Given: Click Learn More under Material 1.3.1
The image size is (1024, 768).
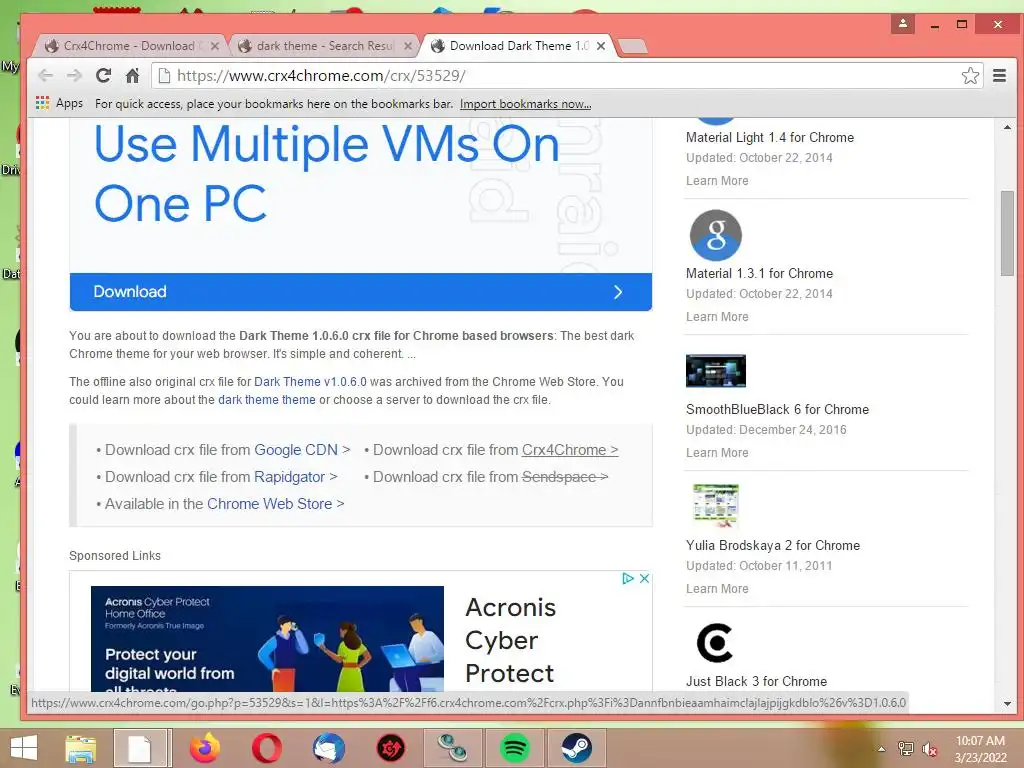Looking at the screenshot, I should pos(717,317).
